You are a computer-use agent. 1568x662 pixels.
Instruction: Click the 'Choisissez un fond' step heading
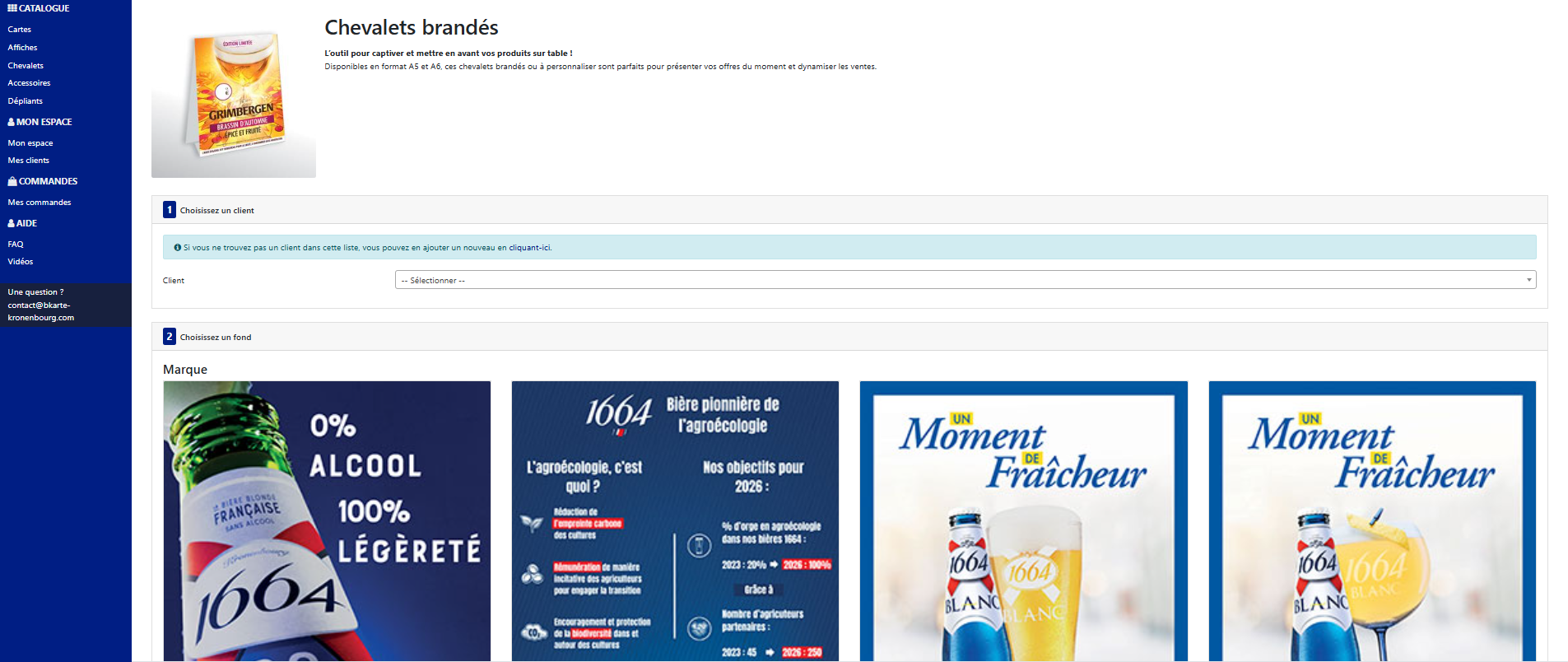click(x=216, y=338)
